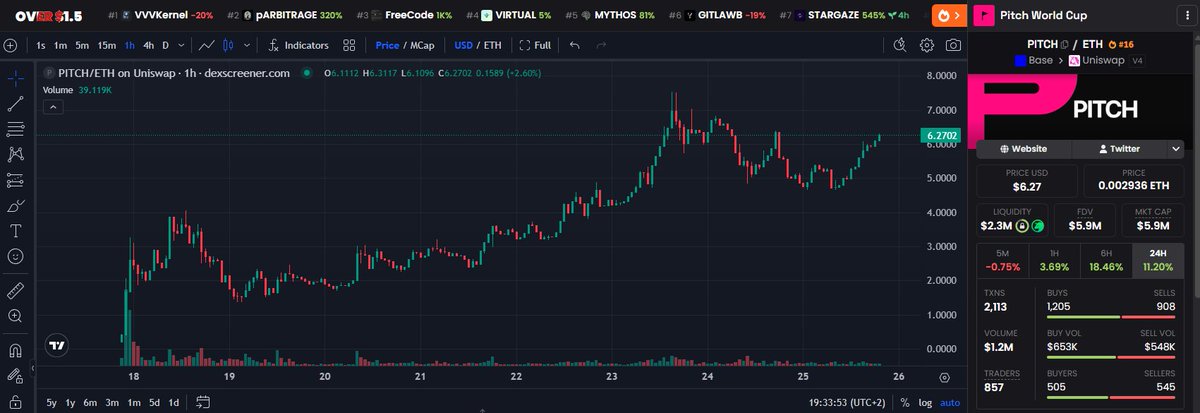
Task: Select the crosshair cursor tool
Action: pos(15,77)
